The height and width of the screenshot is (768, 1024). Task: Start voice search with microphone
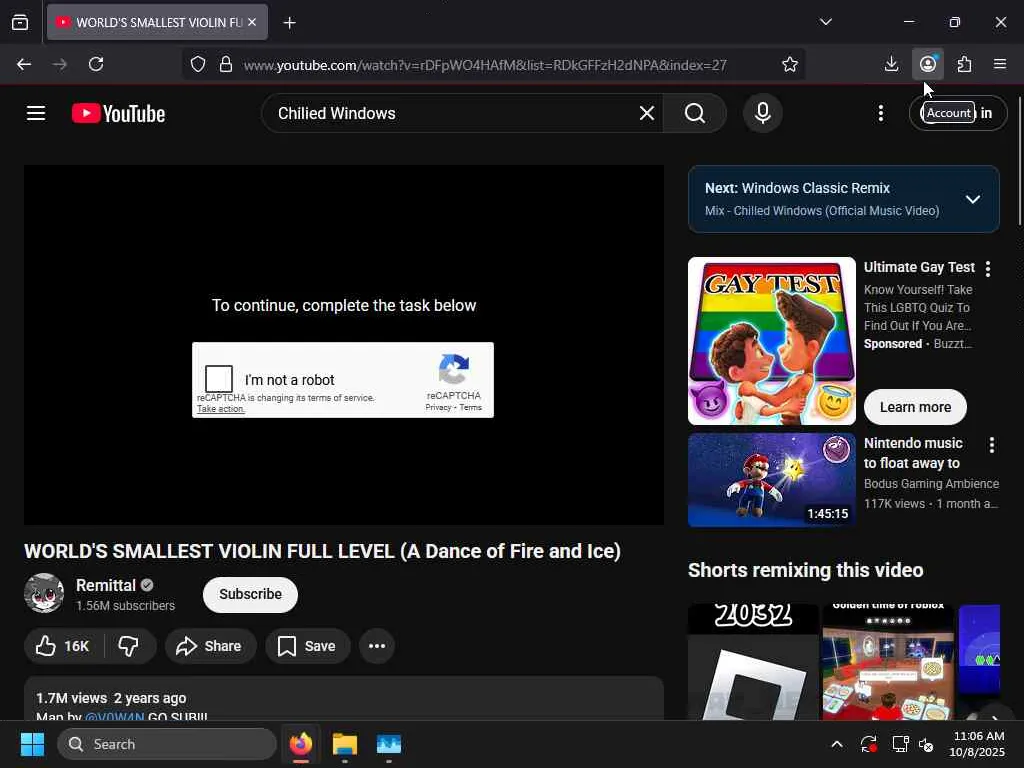click(x=762, y=113)
